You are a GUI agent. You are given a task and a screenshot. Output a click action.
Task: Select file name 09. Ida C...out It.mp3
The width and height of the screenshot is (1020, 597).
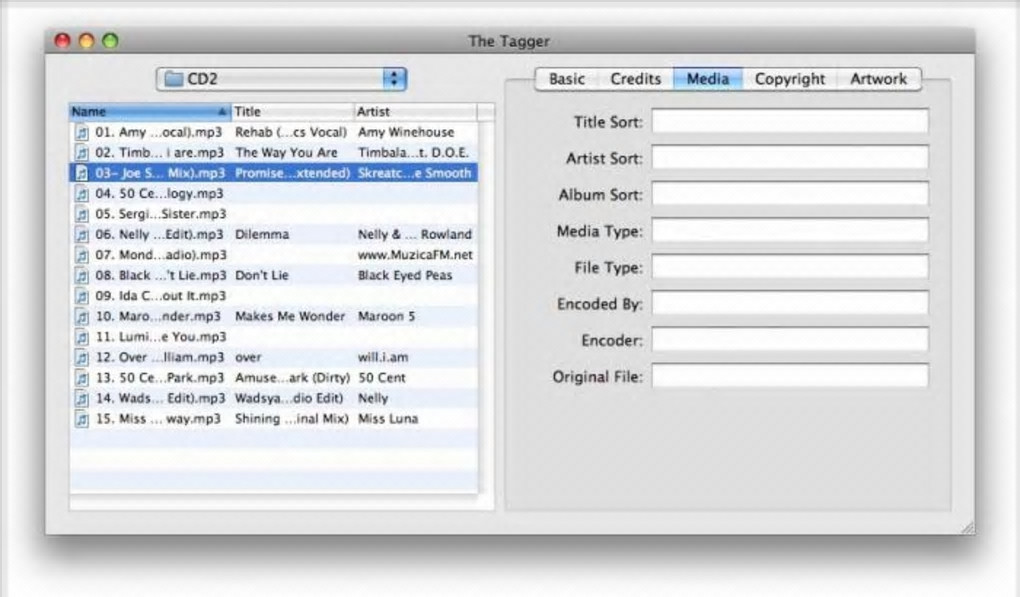tap(161, 297)
